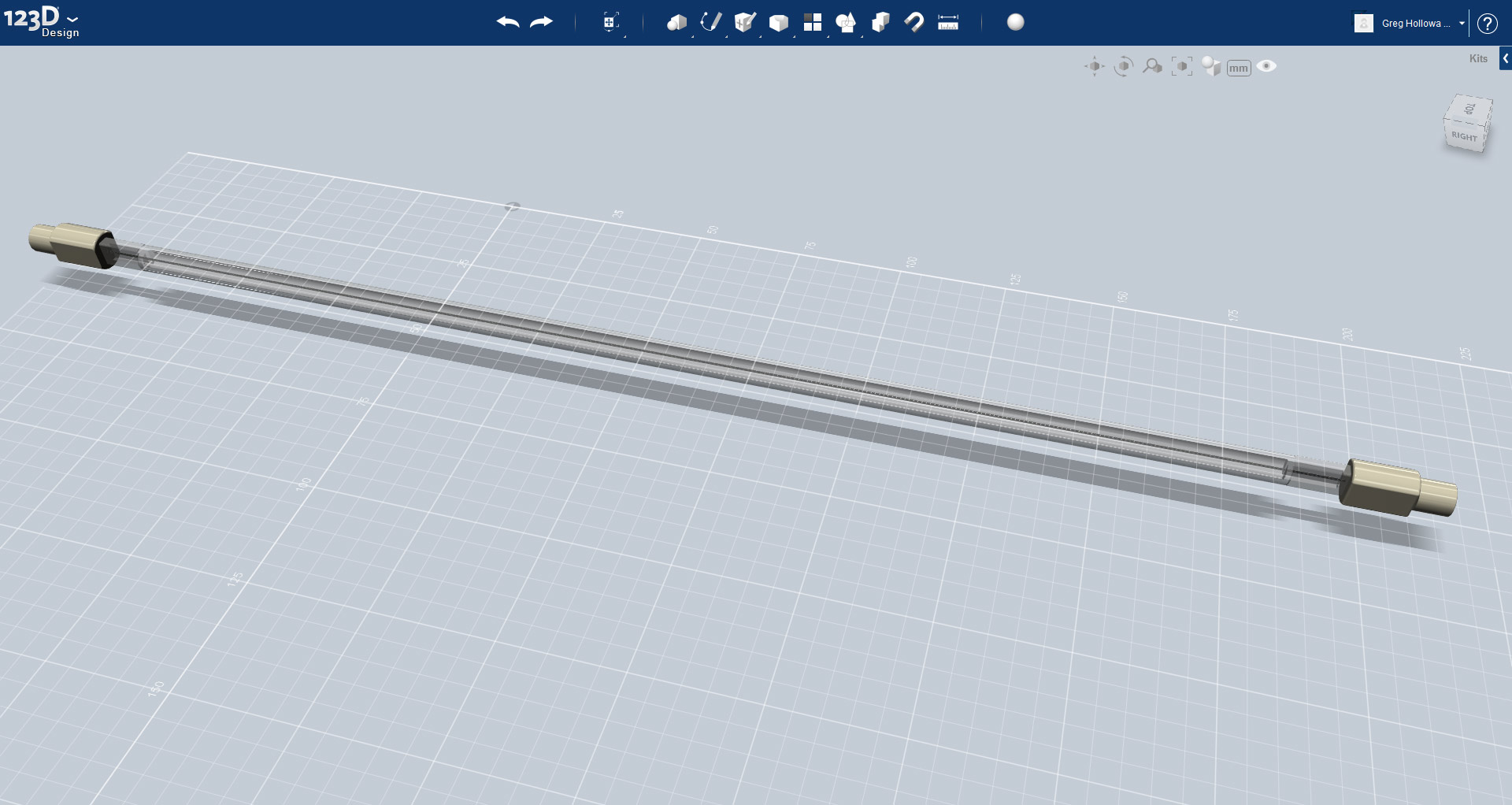Open the Combine tool menu
This screenshot has width=1512, height=805.
880,22
